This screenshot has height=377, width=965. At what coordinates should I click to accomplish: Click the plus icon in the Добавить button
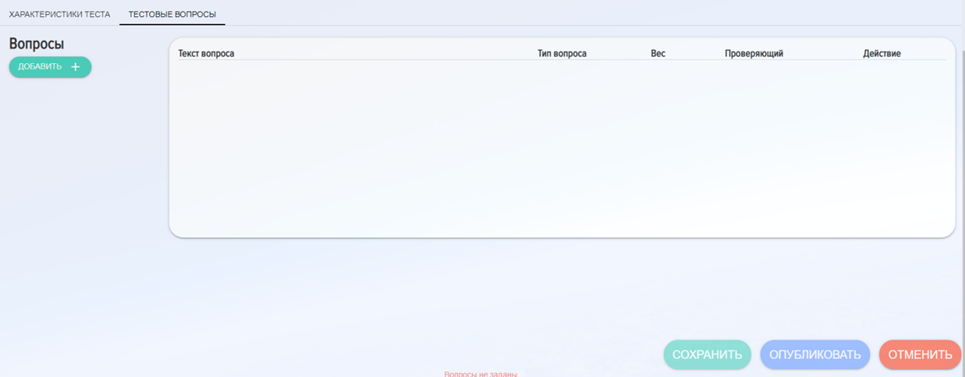tap(76, 67)
